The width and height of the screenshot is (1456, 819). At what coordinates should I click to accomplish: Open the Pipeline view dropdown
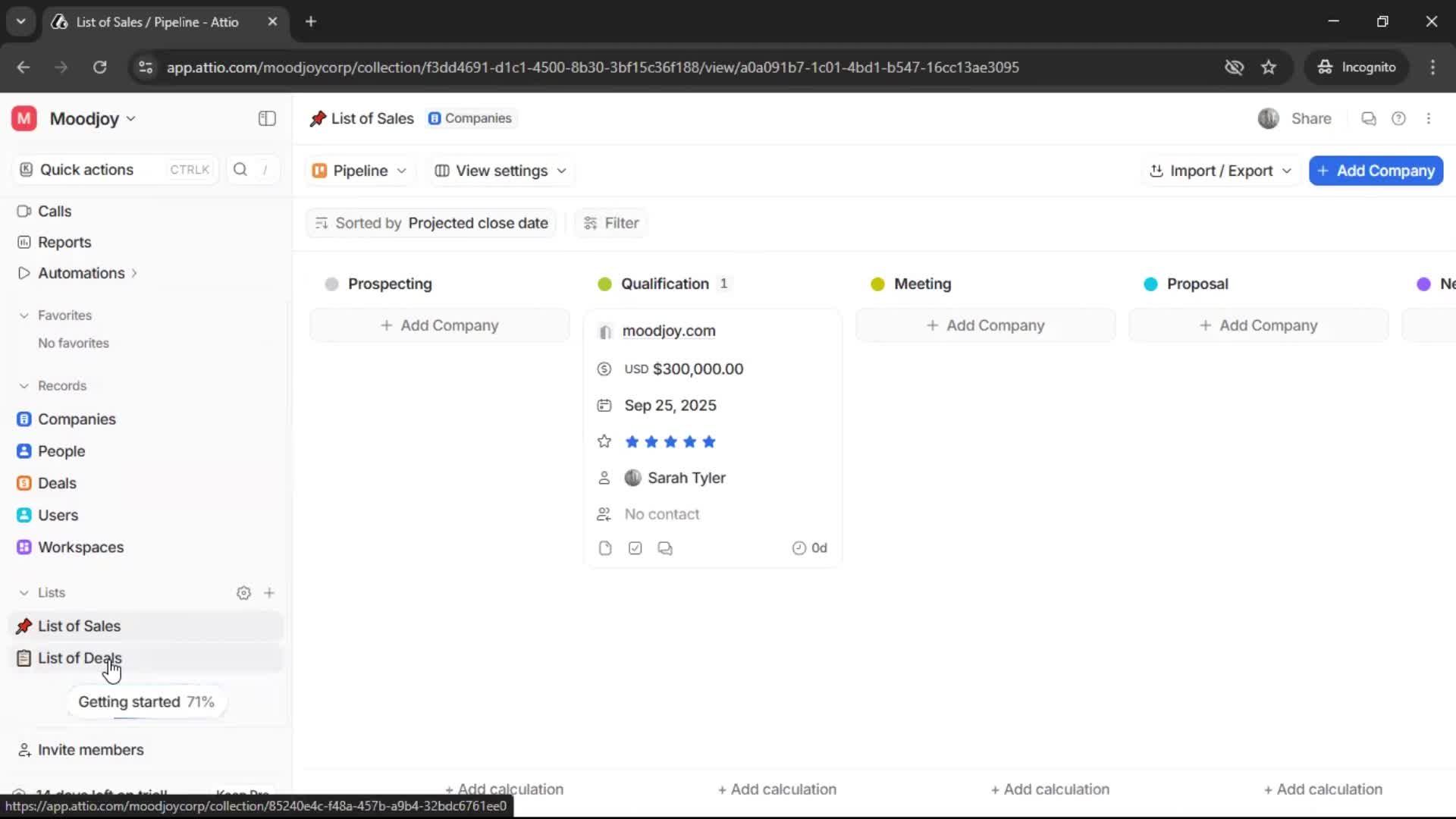pyautogui.click(x=359, y=171)
